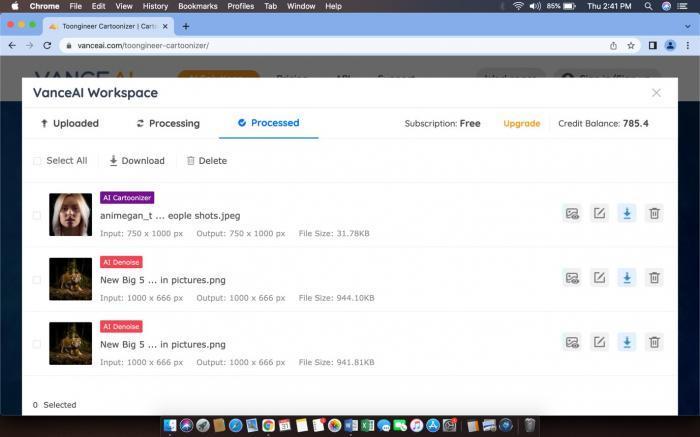The height and width of the screenshot is (437, 700).
Task: Launch Safari from the dock
Action: pyautogui.click(x=235, y=425)
